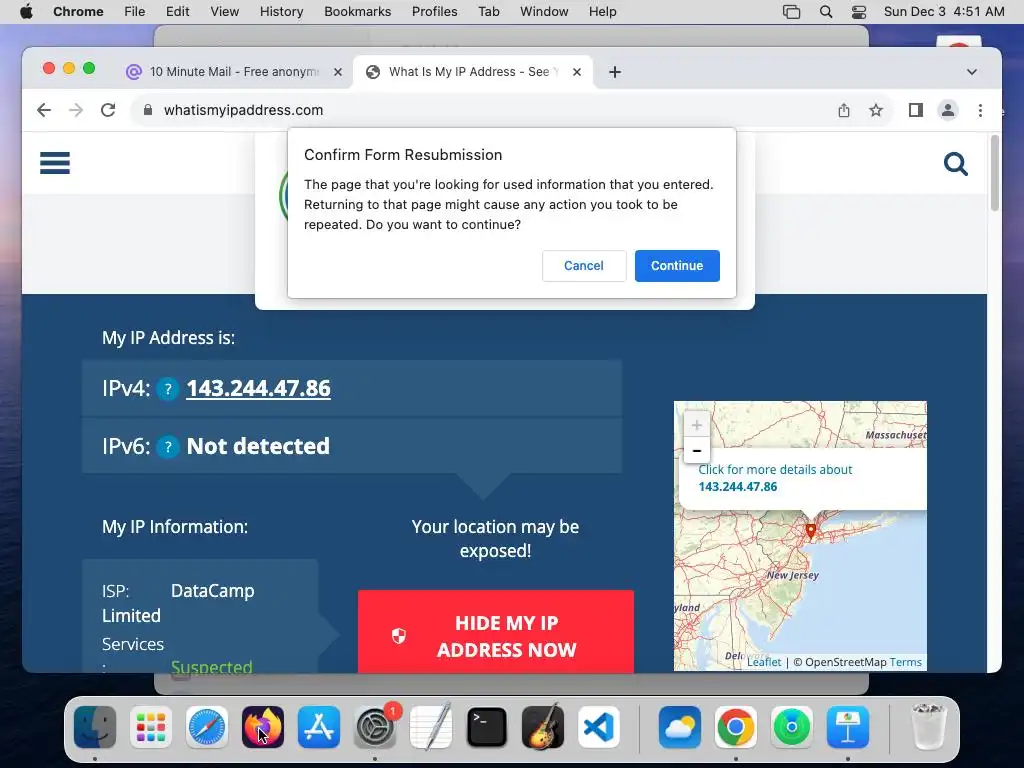Image resolution: width=1024 pixels, height=768 pixels.
Task: Open the site hamburger menu
Action: (x=55, y=163)
